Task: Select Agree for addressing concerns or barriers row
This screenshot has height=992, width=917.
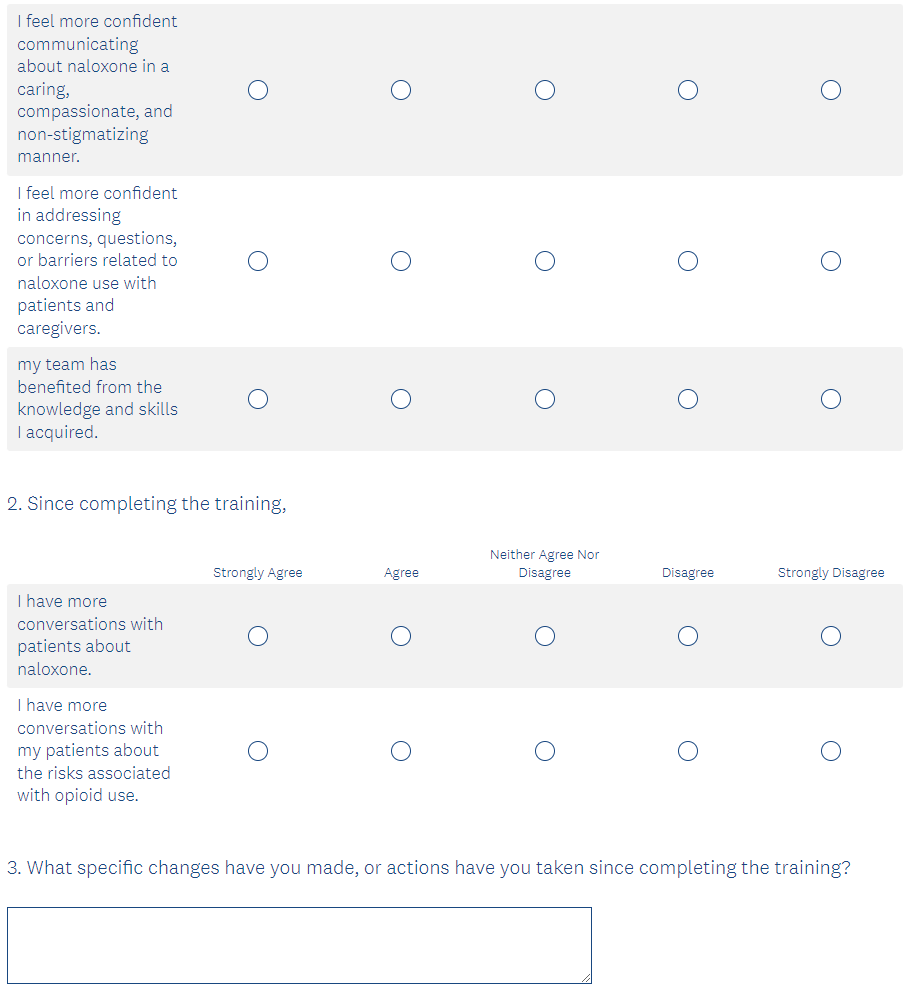Action: coord(401,261)
